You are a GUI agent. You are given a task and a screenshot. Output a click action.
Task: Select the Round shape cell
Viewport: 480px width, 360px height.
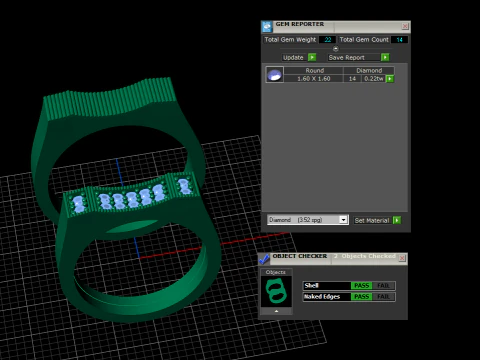pyautogui.click(x=314, y=70)
